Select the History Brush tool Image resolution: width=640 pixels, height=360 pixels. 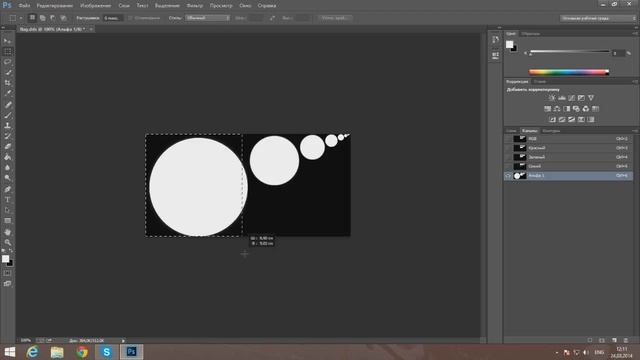[7, 136]
